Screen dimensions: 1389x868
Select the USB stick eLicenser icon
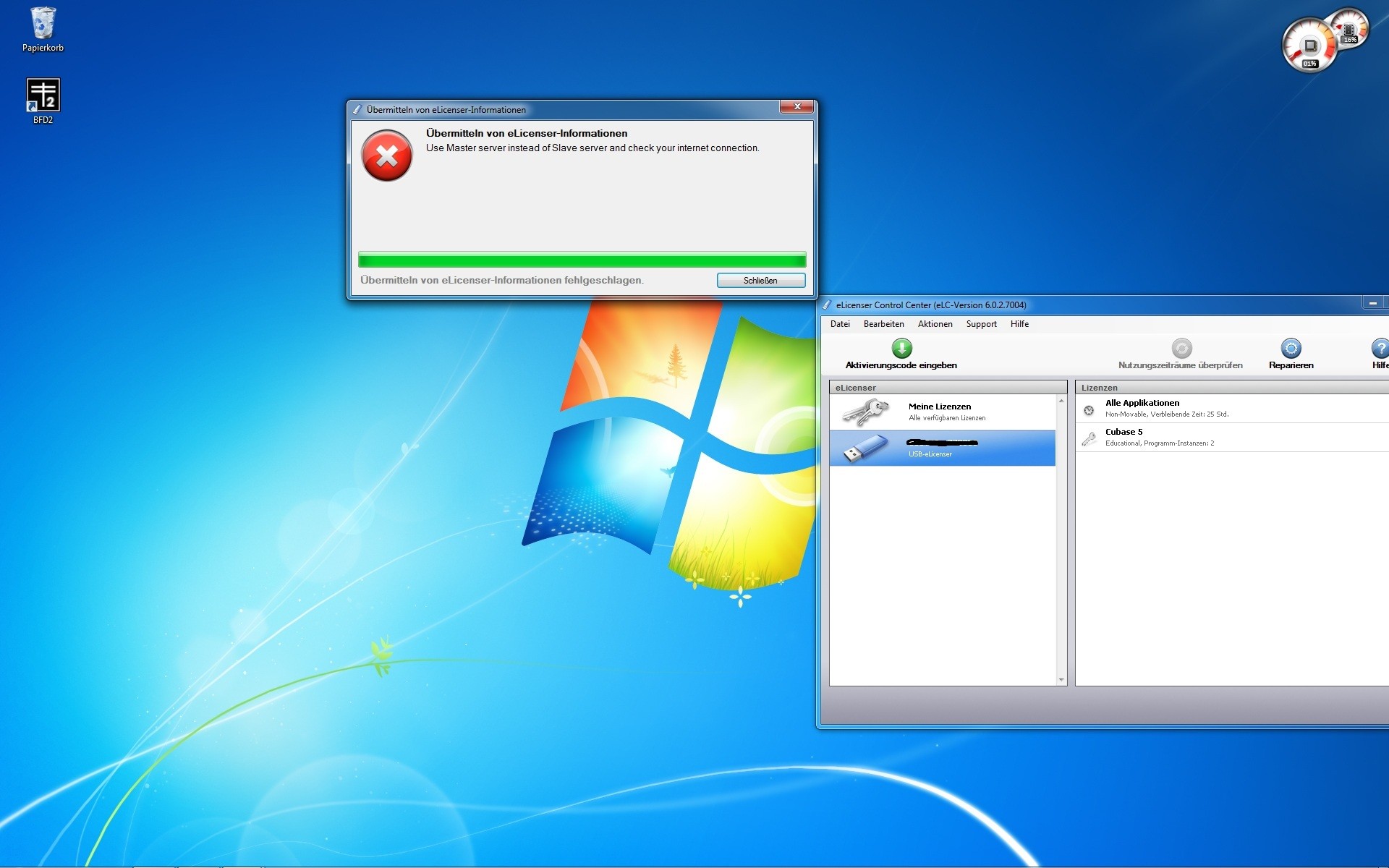click(x=865, y=448)
